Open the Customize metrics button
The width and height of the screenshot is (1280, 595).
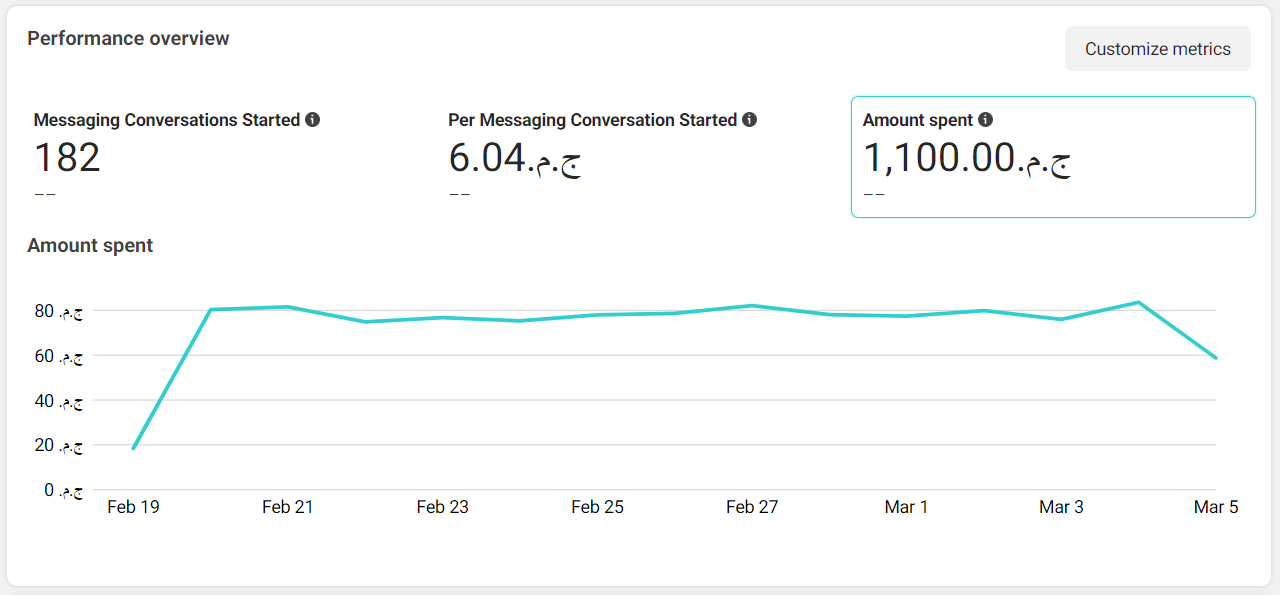[1158, 49]
